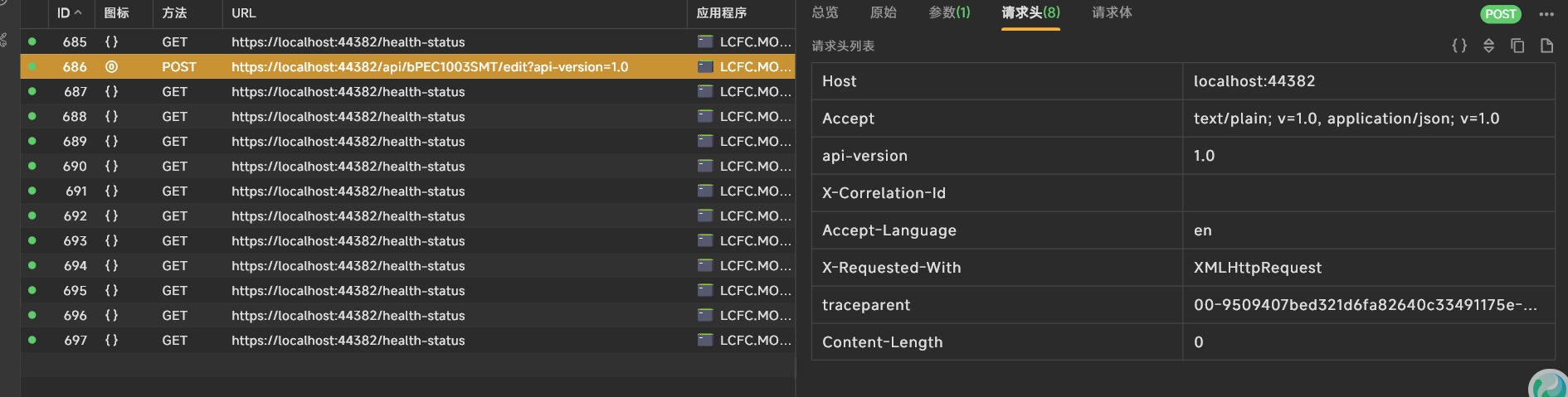Screen dimensions: 1568x397
Task: Switch to the 请求体 tab
Action: tap(1112, 12)
